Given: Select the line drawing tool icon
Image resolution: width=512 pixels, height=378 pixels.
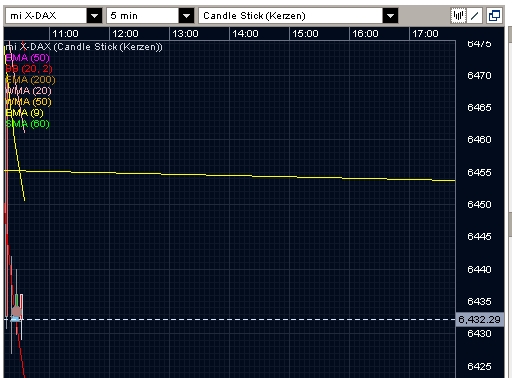Looking at the screenshot, I should point(474,16).
